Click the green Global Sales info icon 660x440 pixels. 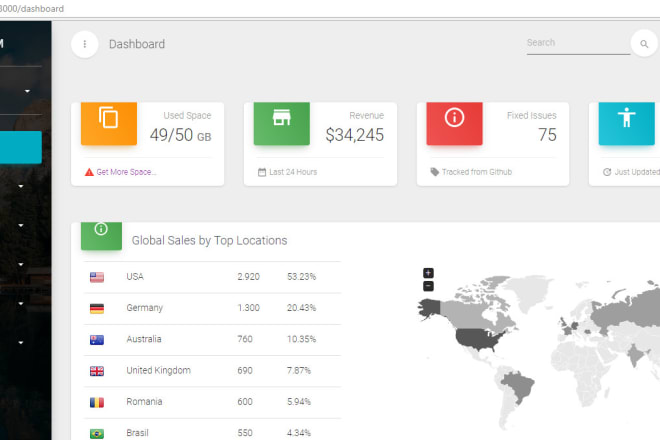pos(101,229)
